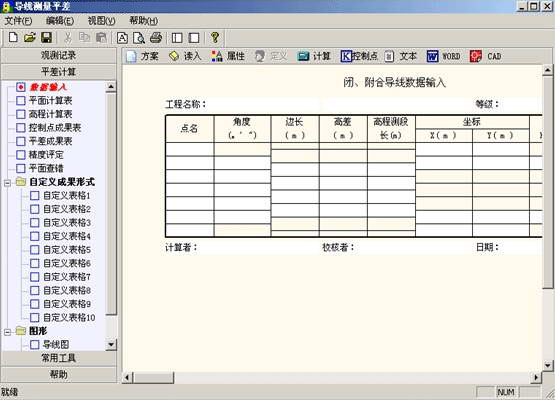Check the 平面计算表 box in the tree

coord(21,101)
